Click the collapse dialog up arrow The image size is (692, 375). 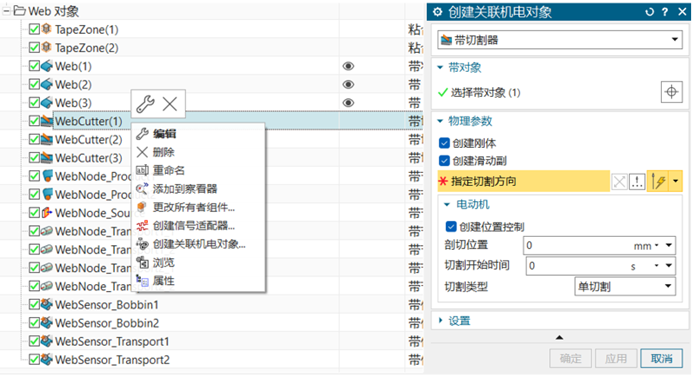pos(559,338)
